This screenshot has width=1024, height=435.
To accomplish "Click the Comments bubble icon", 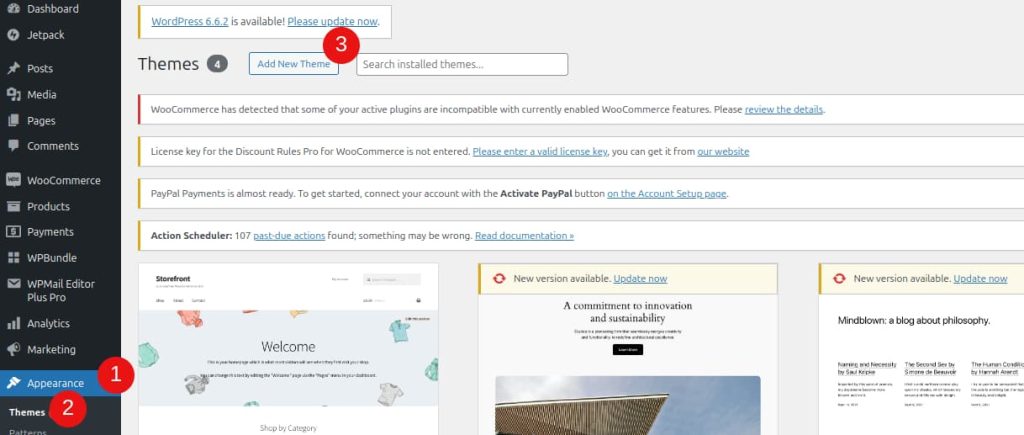I will 13,146.
